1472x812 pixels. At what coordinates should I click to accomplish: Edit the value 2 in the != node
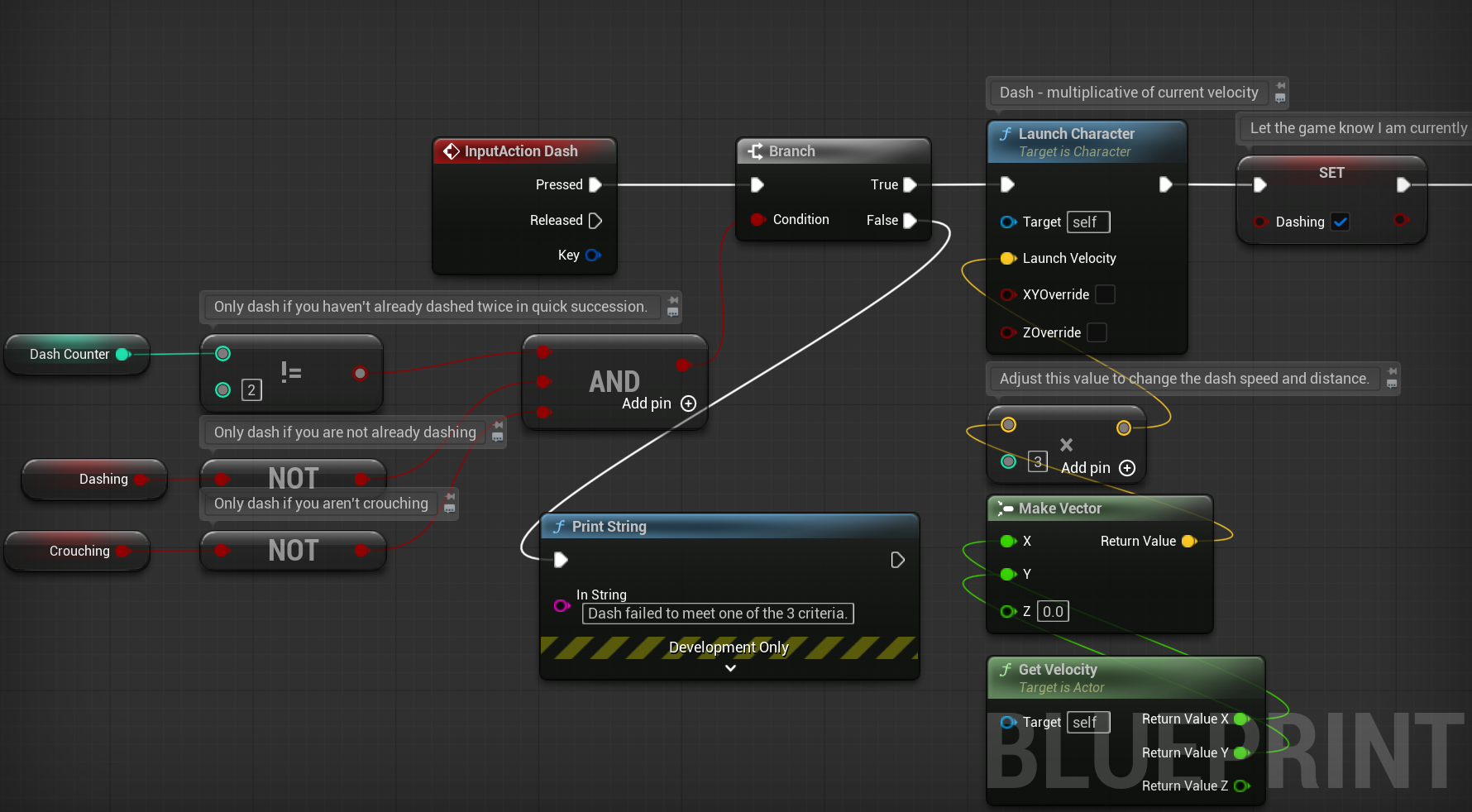(x=251, y=390)
